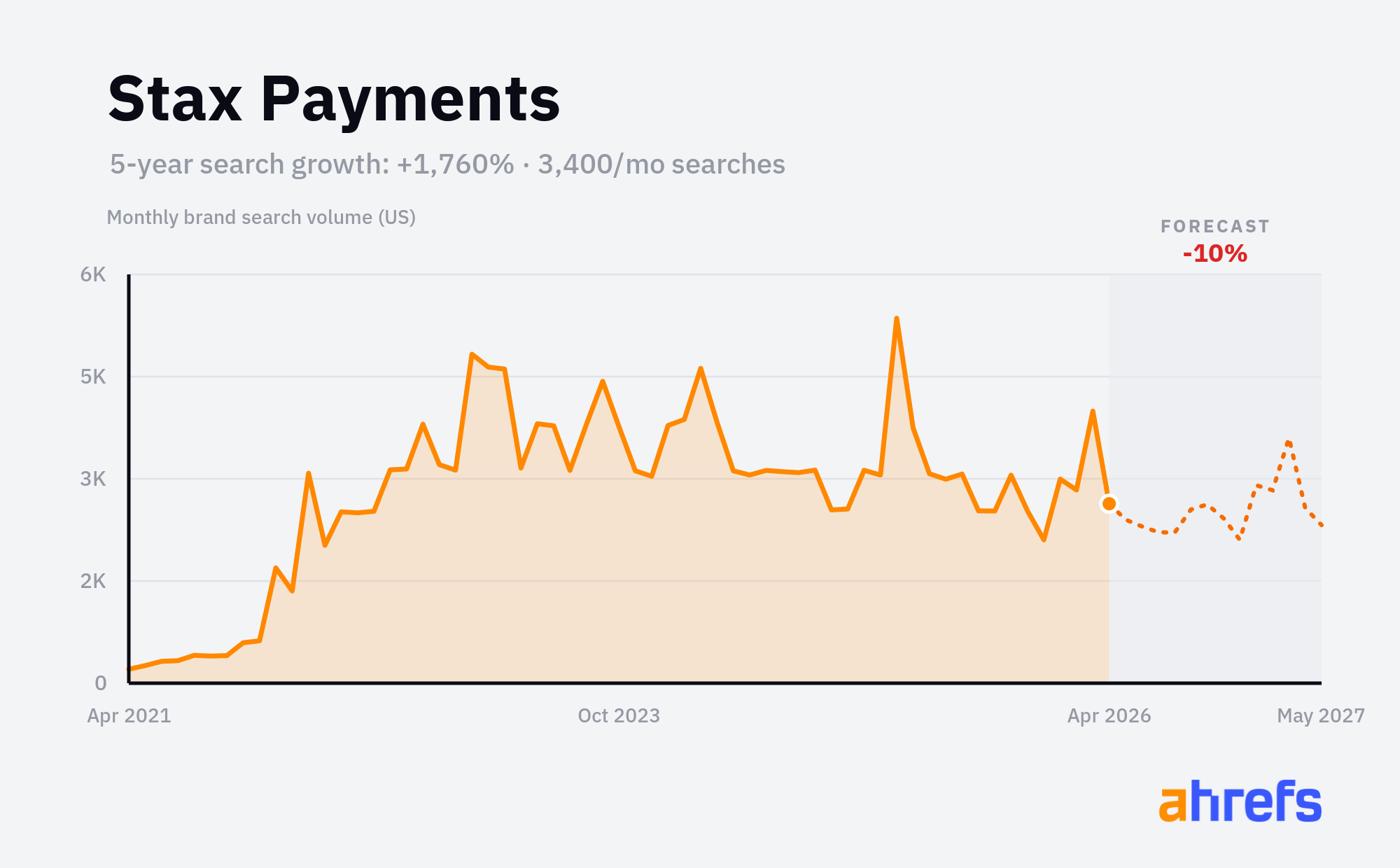
Task: Click the ahrefs logo
Action: [1240, 801]
